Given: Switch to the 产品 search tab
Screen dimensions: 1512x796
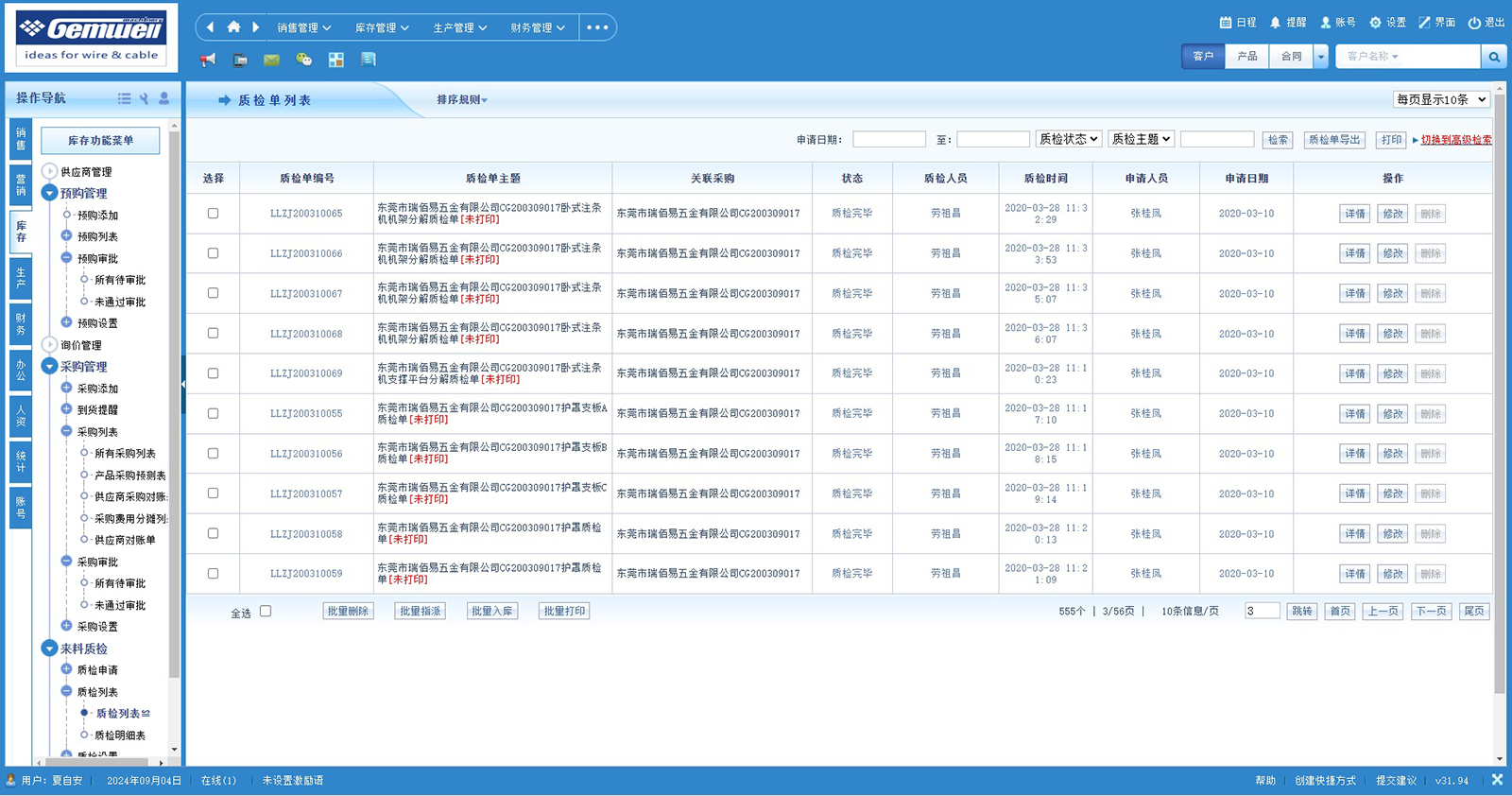Looking at the screenshot, I should pos(1247,57).
